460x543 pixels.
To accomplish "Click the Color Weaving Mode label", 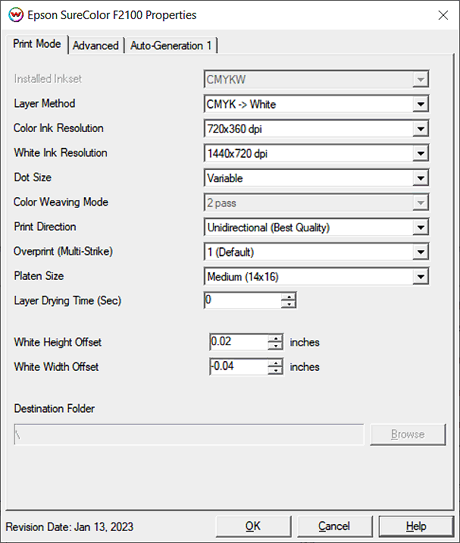I will point(61,202).
